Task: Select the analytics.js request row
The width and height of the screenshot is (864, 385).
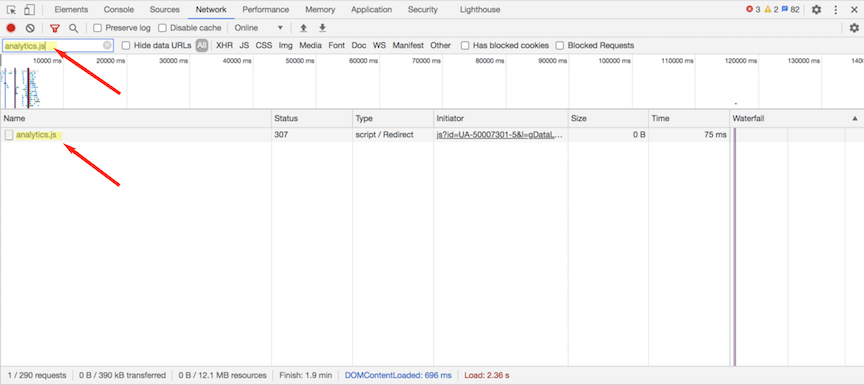Action: click(x=432, y=135)
